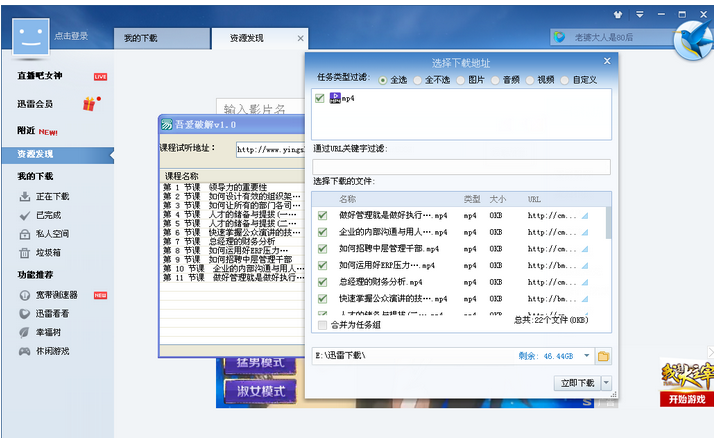Select the 全选 radio button
The width and height of the screenshot is (714, 438).
[x=383, y=80]
